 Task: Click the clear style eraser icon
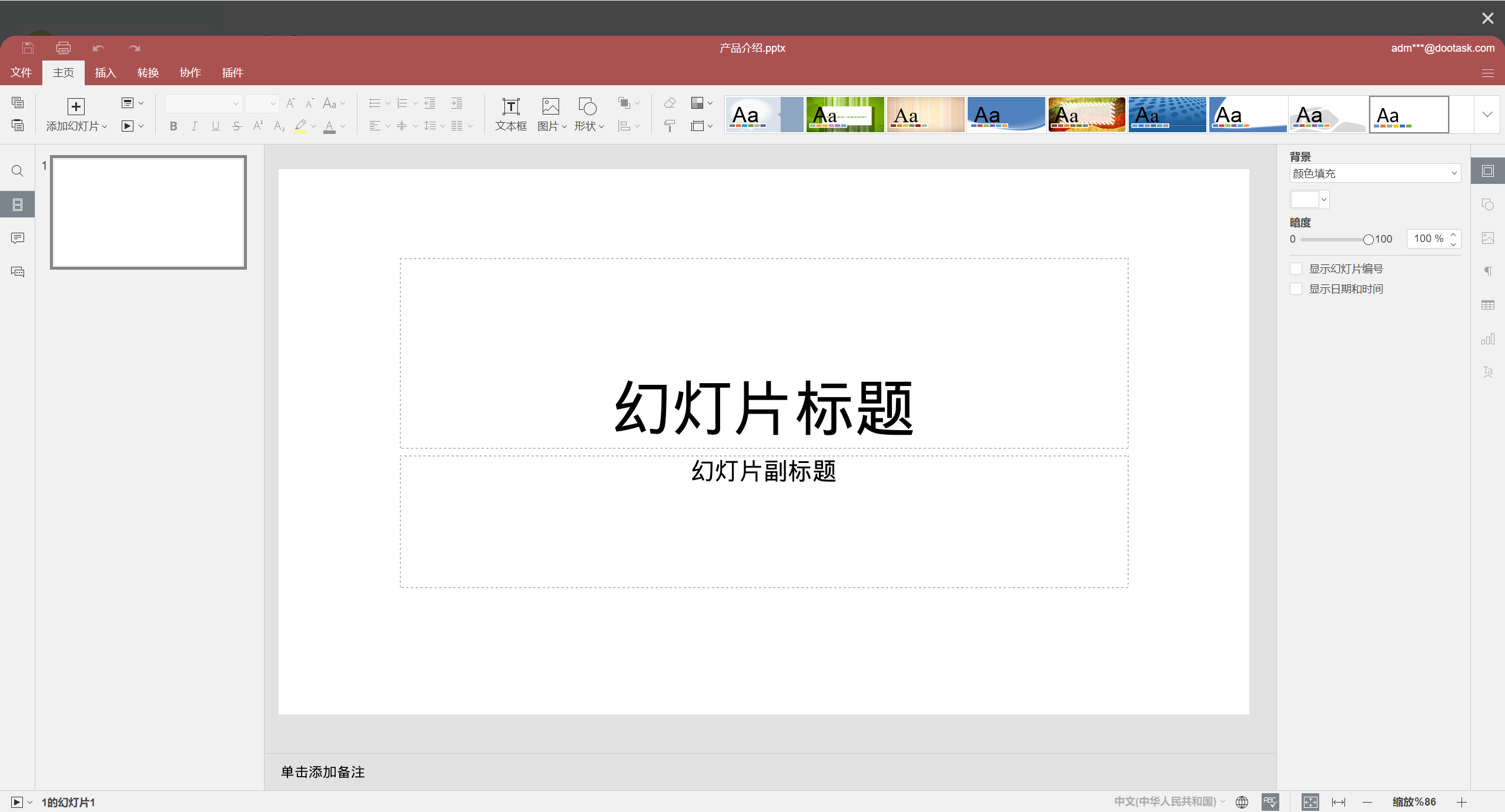tap(670, 103)
